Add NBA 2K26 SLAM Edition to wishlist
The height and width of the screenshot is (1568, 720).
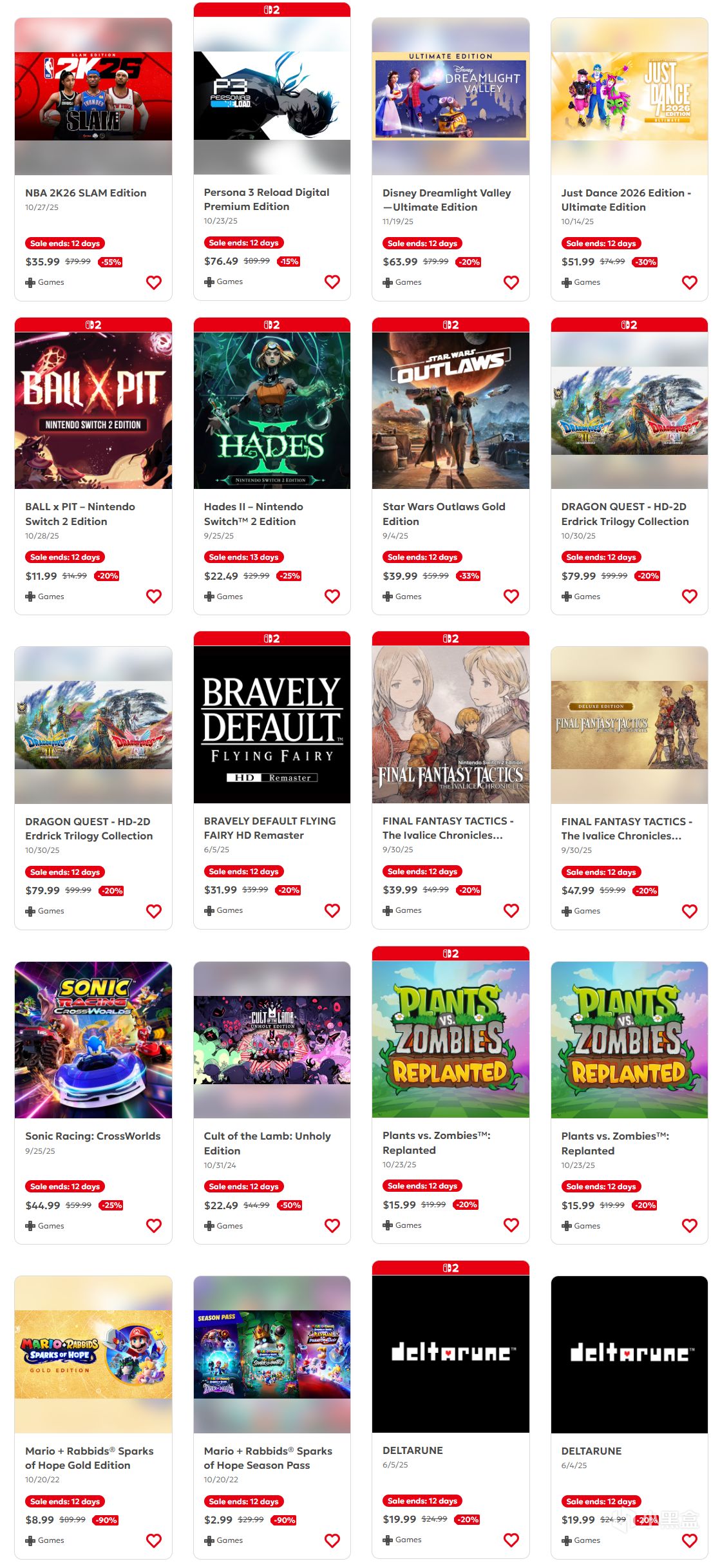pos(153,282)
